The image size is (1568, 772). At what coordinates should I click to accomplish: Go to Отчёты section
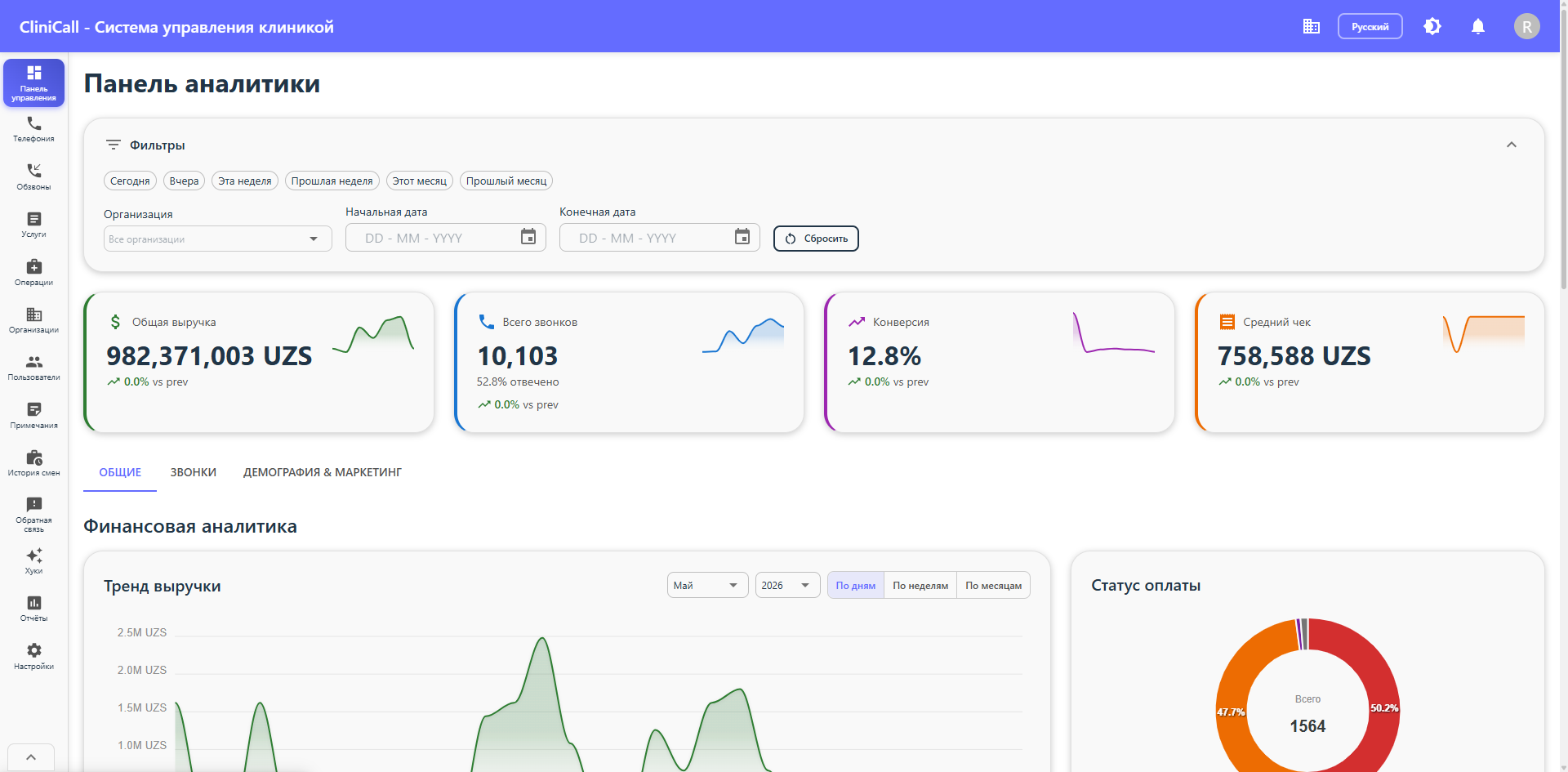pos(33,609)
